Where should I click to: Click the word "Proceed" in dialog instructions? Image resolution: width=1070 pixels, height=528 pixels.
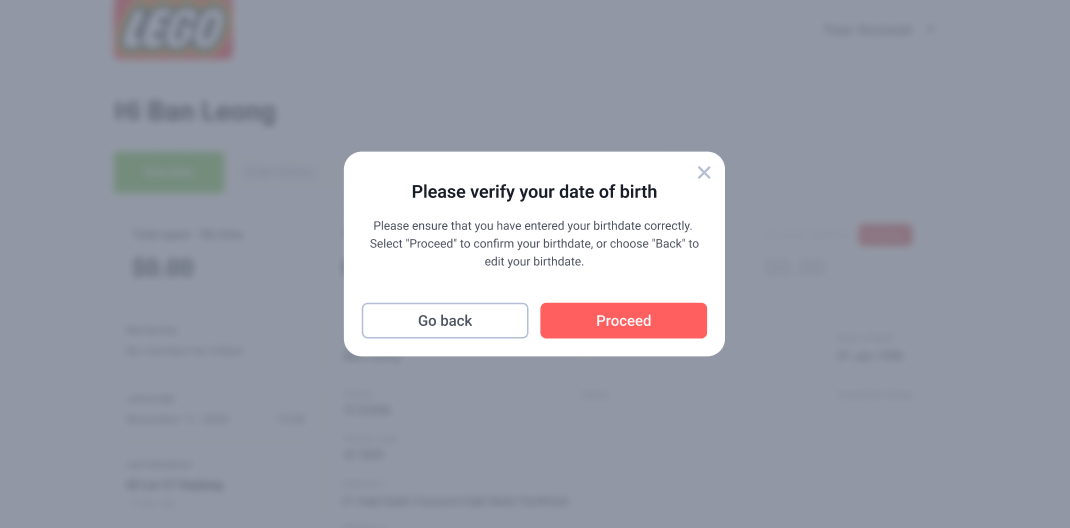pos(431,244)
